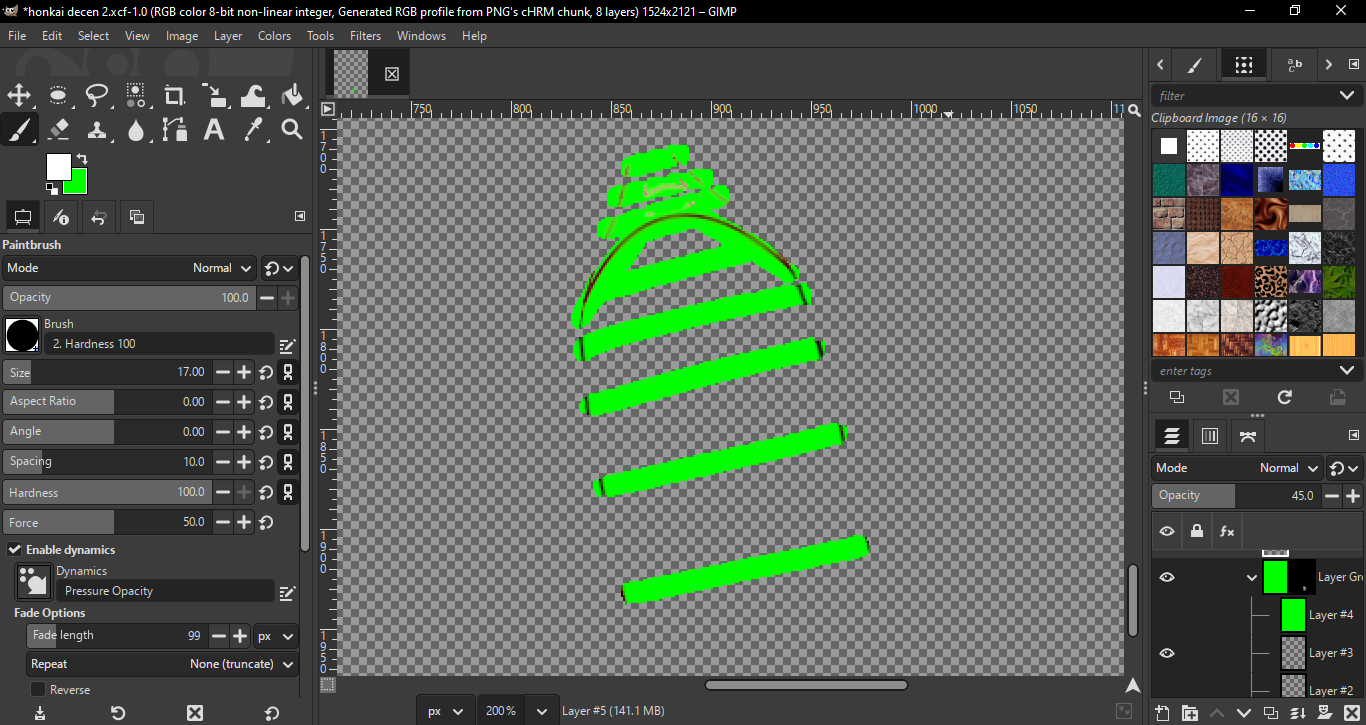1366x725 pixels.
Task: Create a new layer icon in Layers footer
Action: click(1162, 713)
